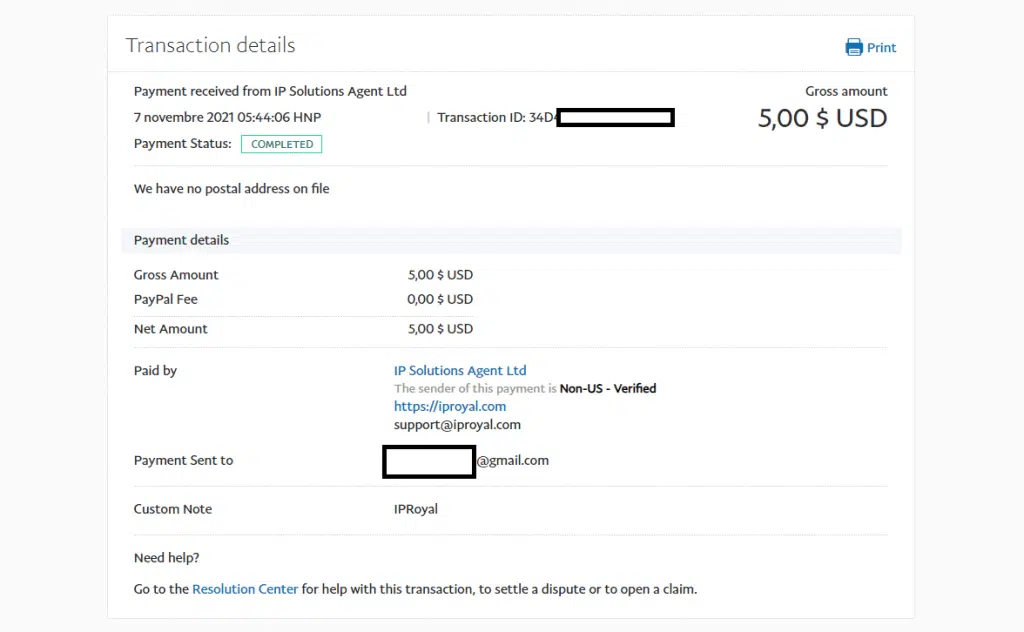Click the COMPLETED payment status badge
This screenshot has height=632, width=1024.
coord(281,144)
